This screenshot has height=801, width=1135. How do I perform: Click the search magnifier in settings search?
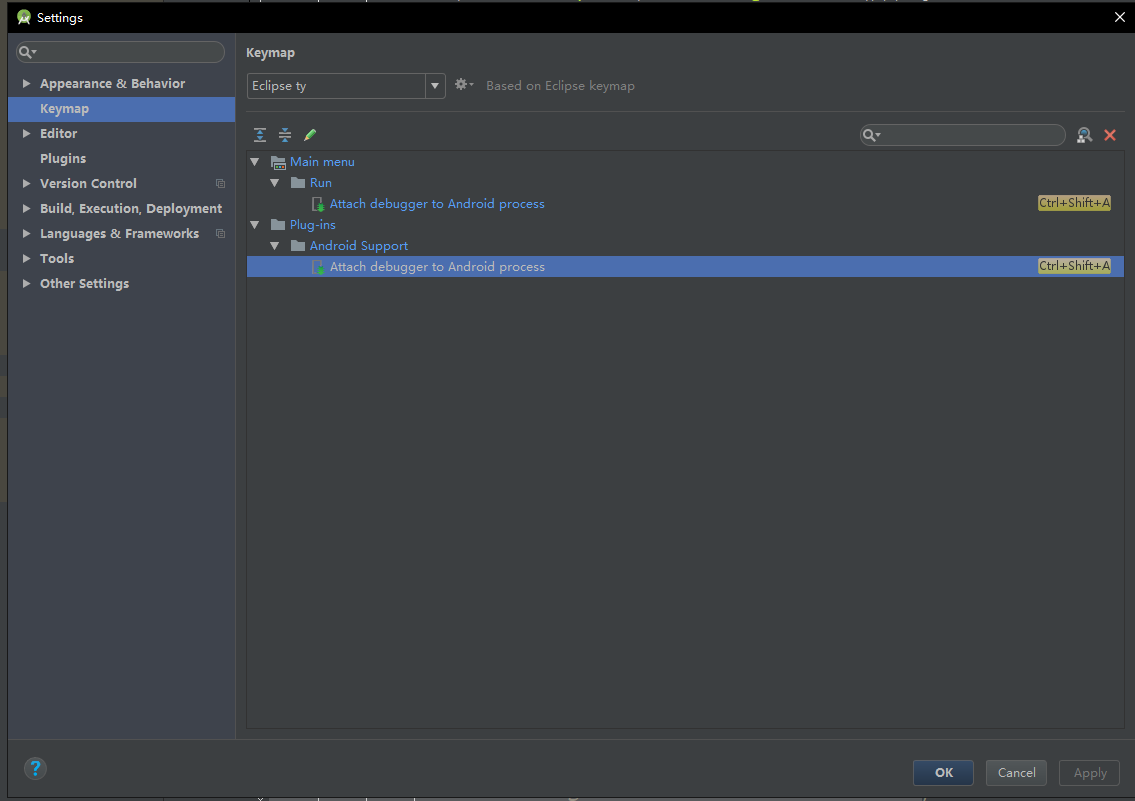tap(27, 52)
